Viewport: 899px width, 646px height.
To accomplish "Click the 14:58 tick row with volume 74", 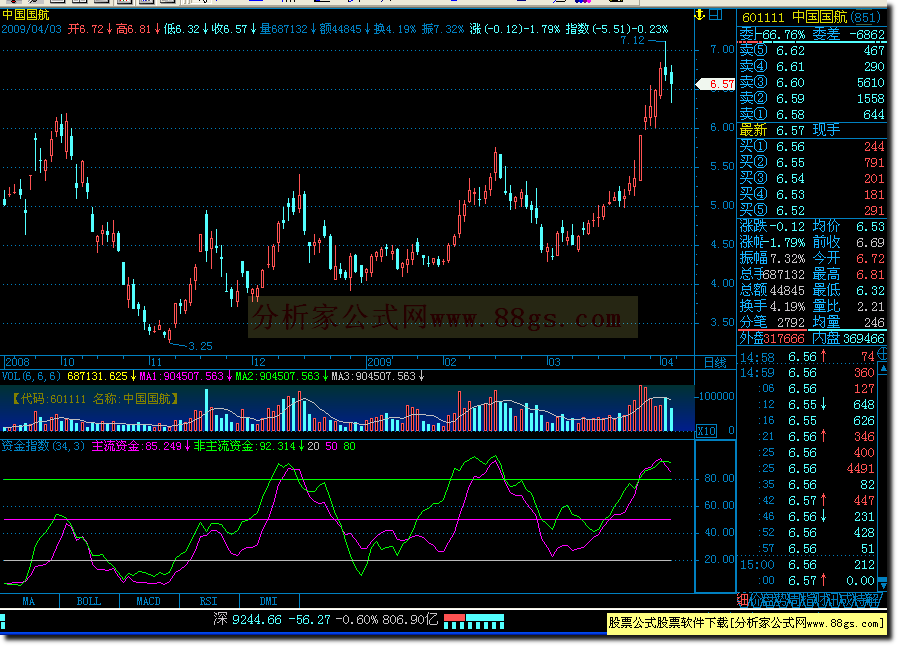I will pos(807,357).
